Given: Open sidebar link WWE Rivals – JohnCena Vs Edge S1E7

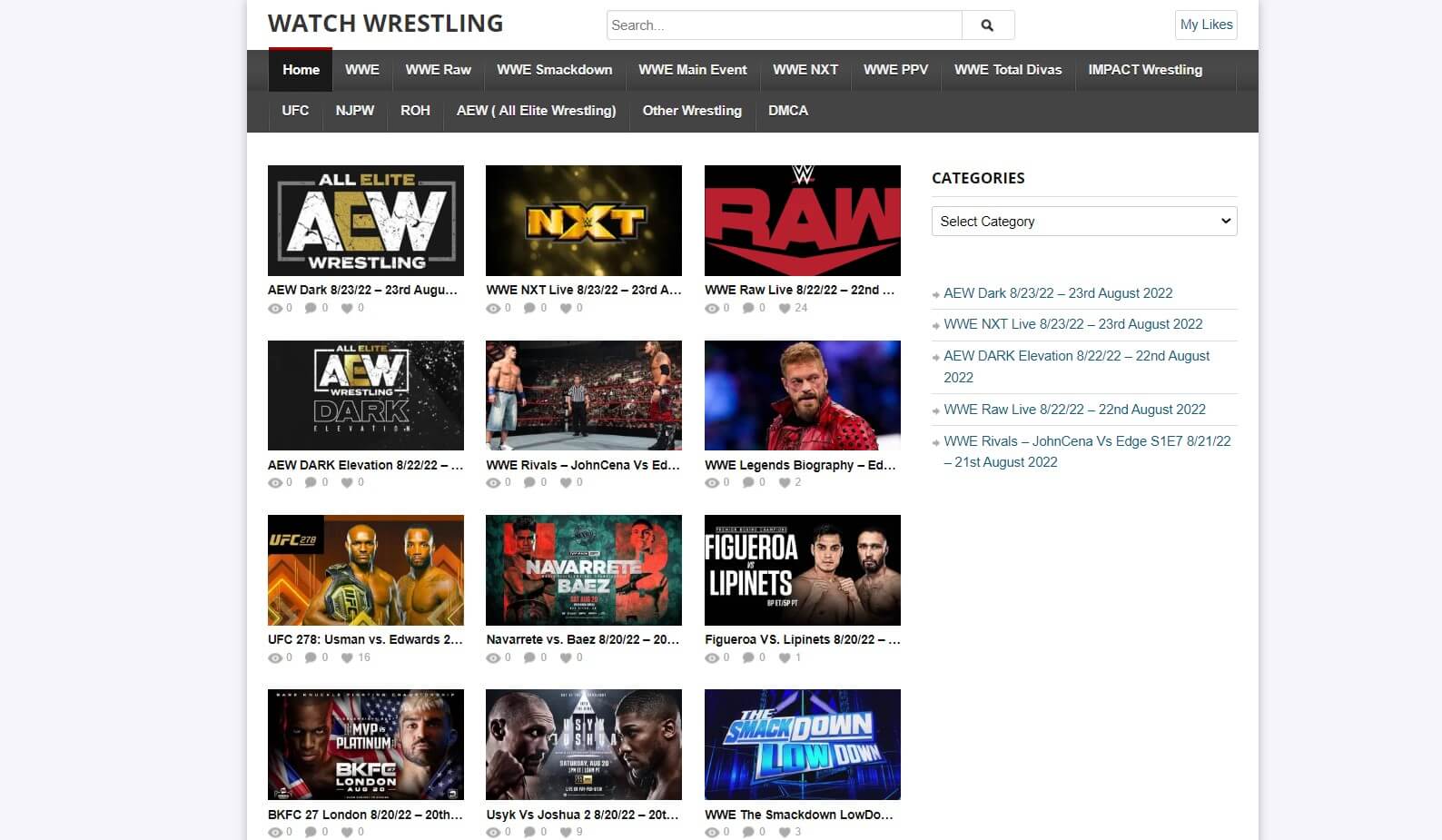Looking at the screenshot, I should [1087, 451].
